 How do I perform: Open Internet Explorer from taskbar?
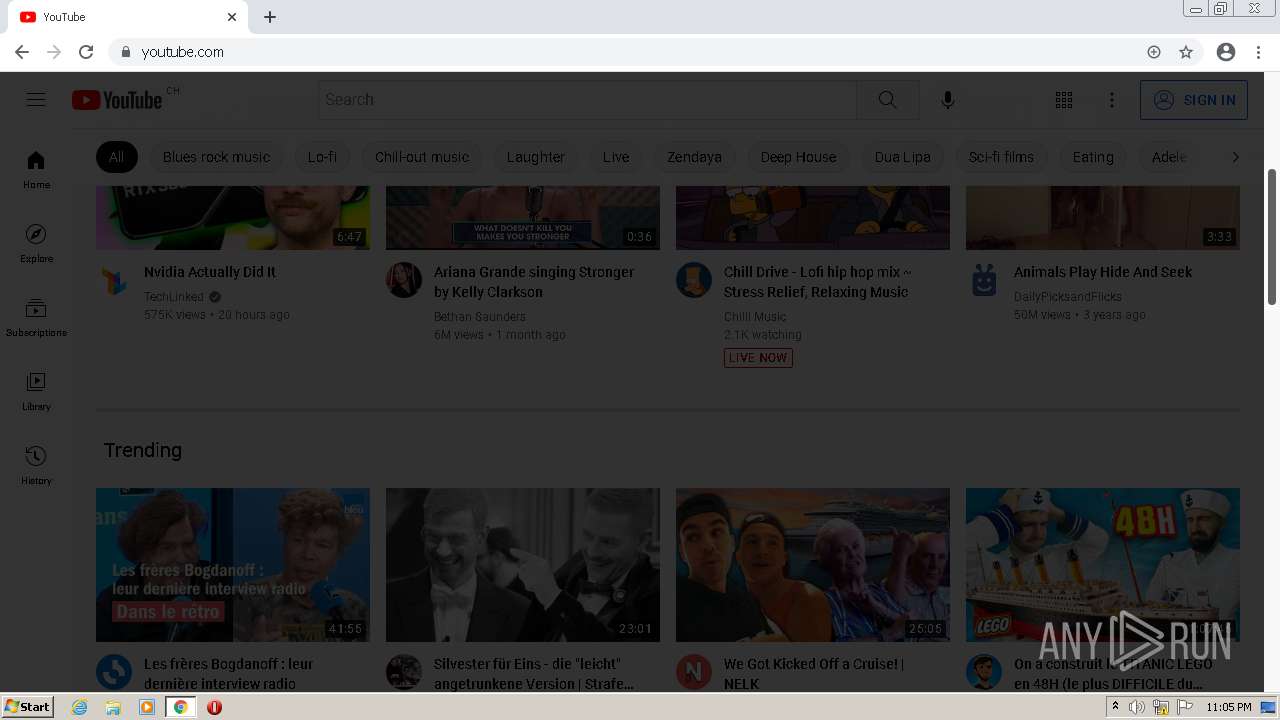(x=80, y=707)
